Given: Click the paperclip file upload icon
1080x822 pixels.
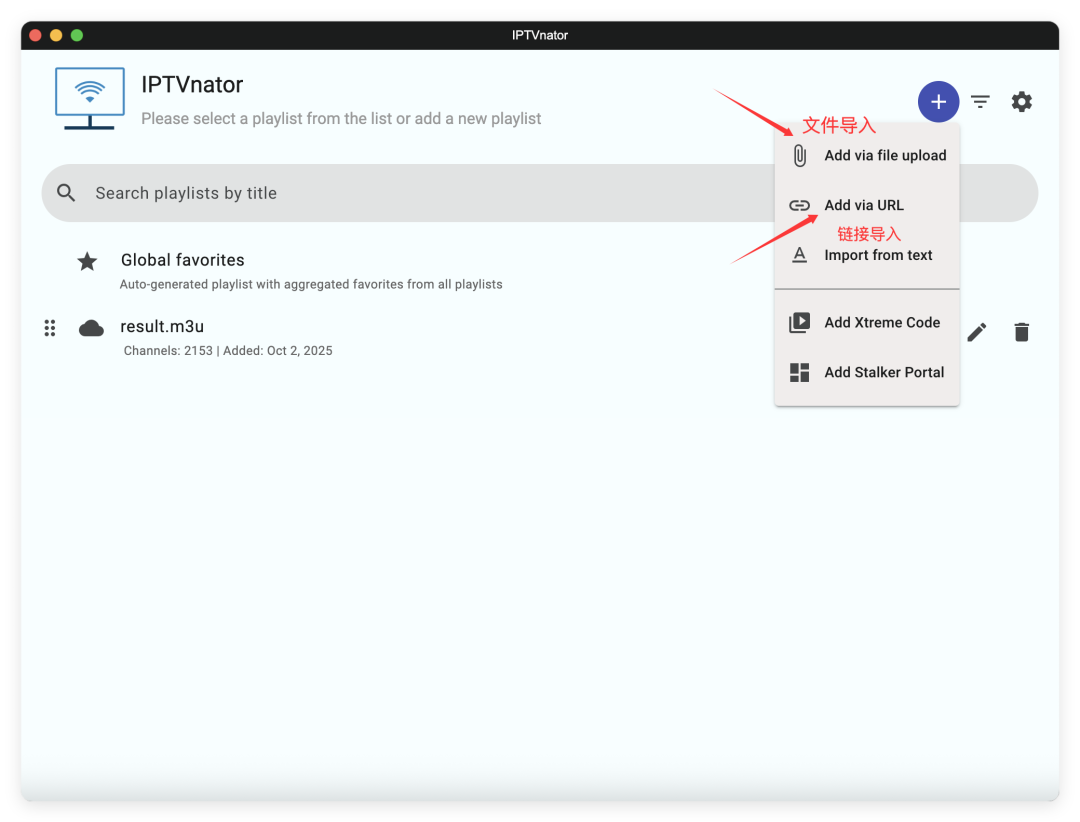Looking at the screenshot, I should pos(799,156).
